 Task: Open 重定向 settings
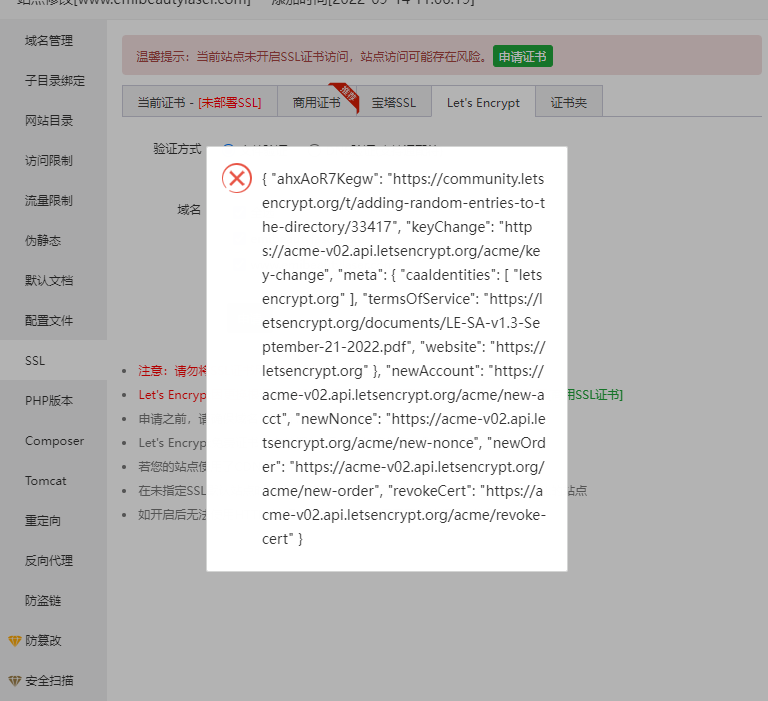click(x=43, y=521)
